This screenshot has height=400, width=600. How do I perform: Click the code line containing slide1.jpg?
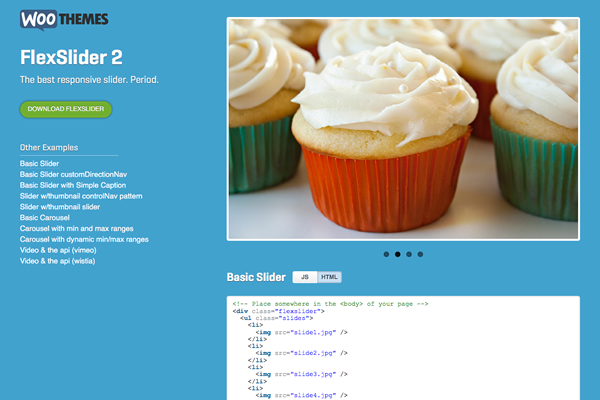[x=302, y=332]
